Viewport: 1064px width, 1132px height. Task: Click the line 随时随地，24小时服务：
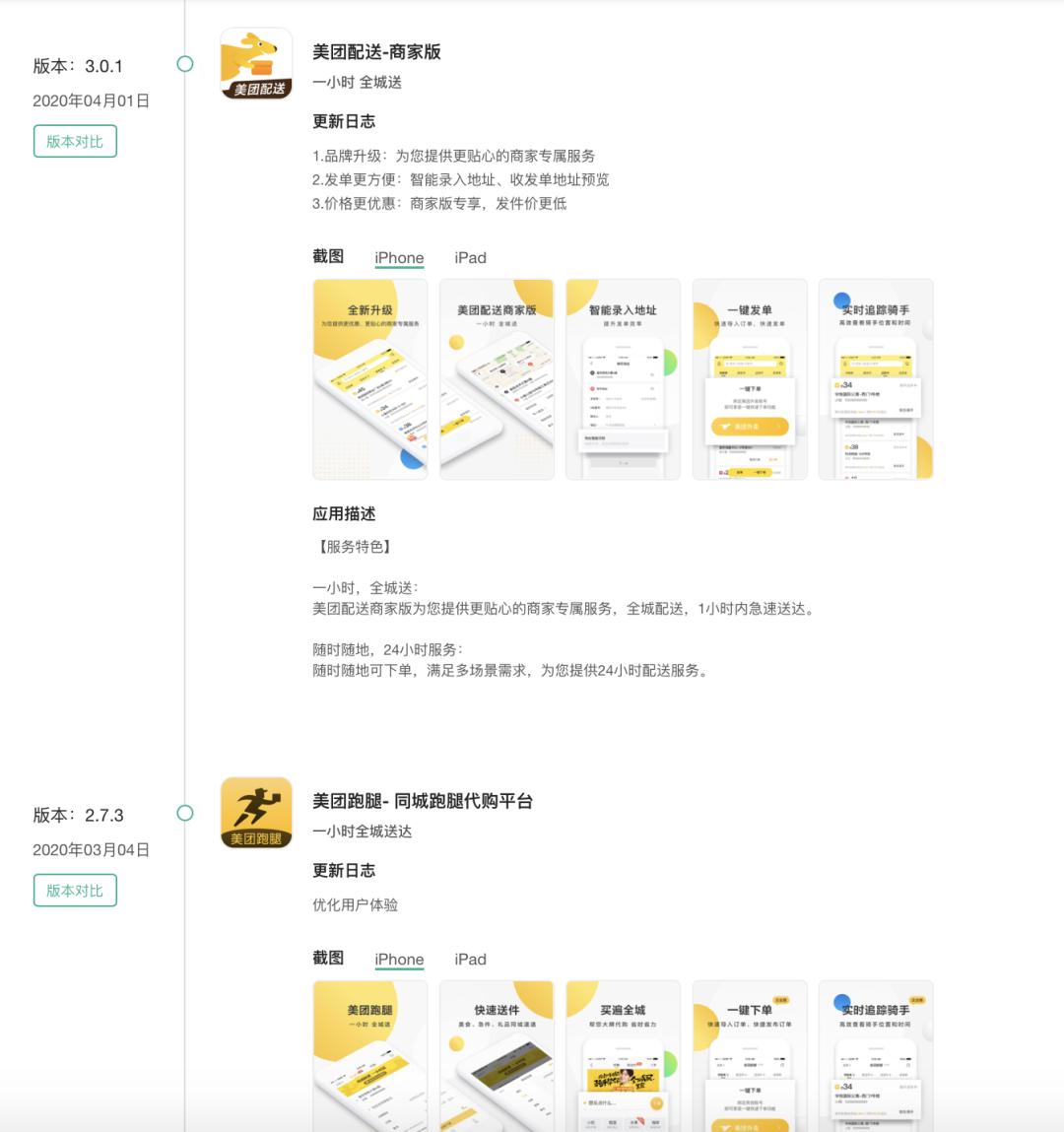pos(388,650)
